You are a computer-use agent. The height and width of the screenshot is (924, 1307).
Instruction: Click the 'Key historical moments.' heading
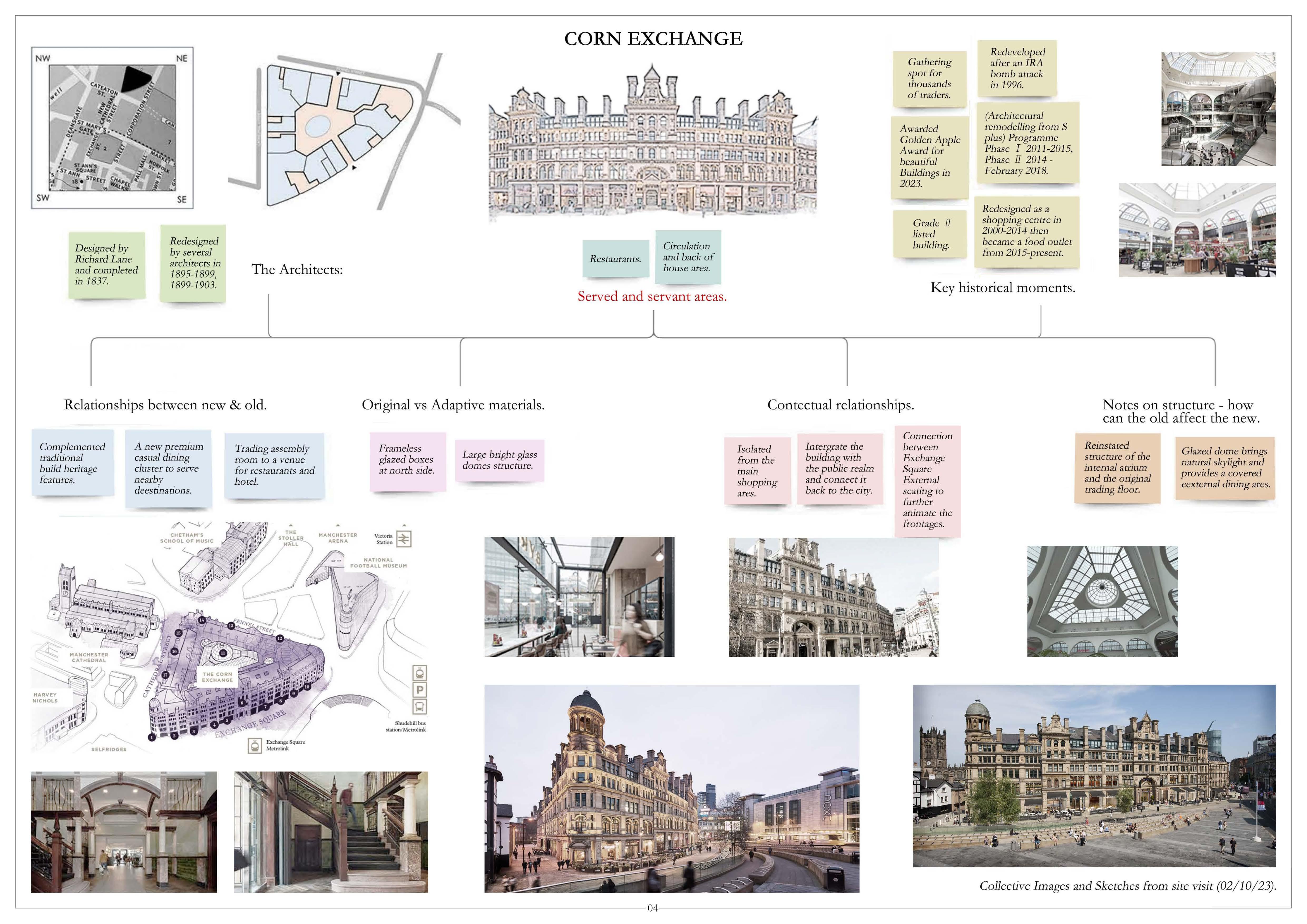[1002, 287]
